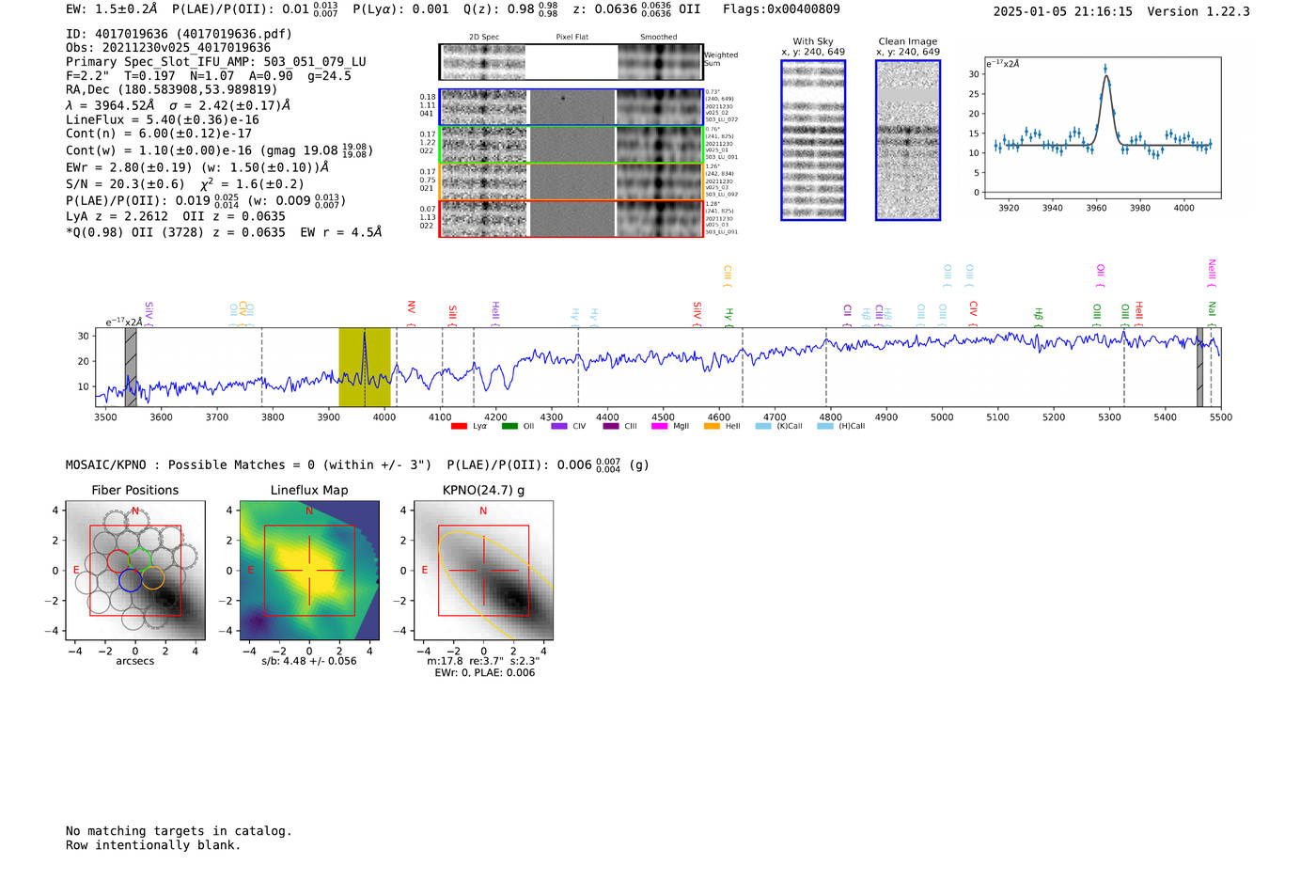
Task: Select the orange fiber circle in Fiber Positions
Action: pos(152,578)
